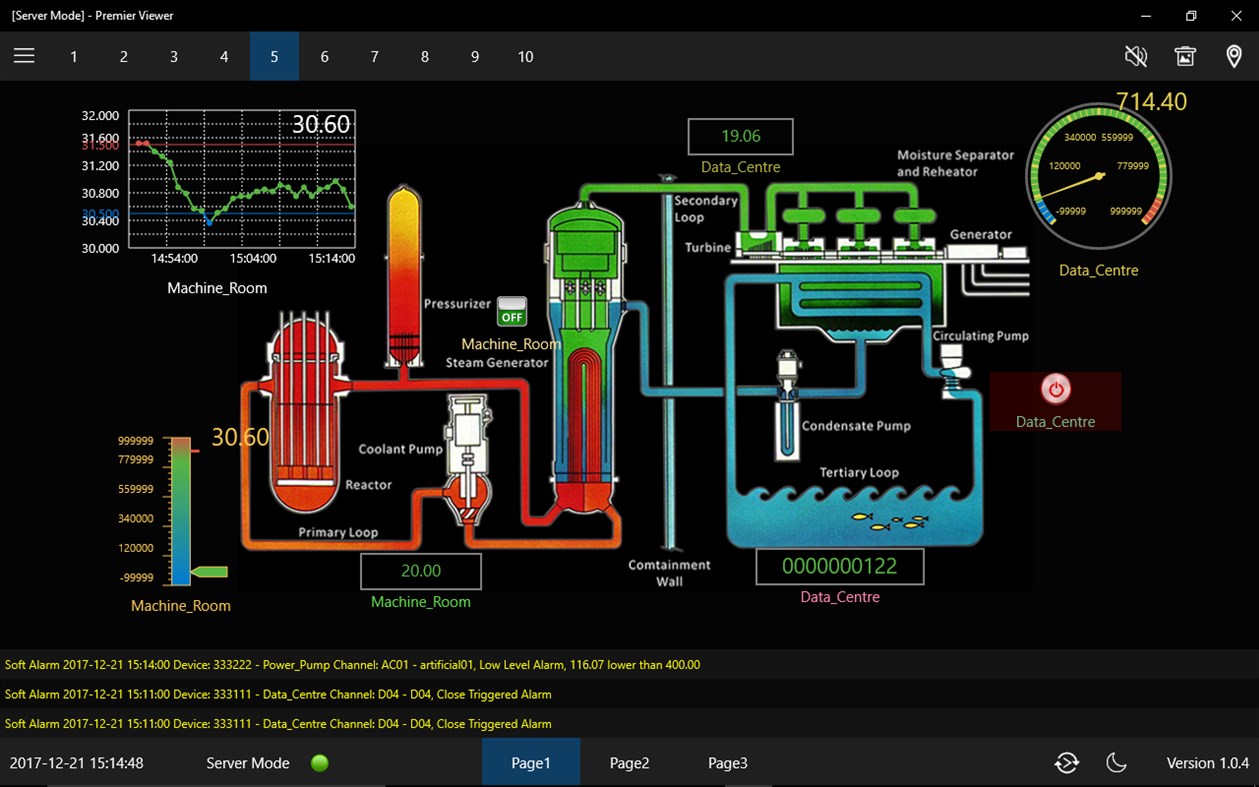The width and height of the screenshot is (1259, 787).
Task: Select the middle Data_Centre D04 alarm row
Action: coord(629,694)
